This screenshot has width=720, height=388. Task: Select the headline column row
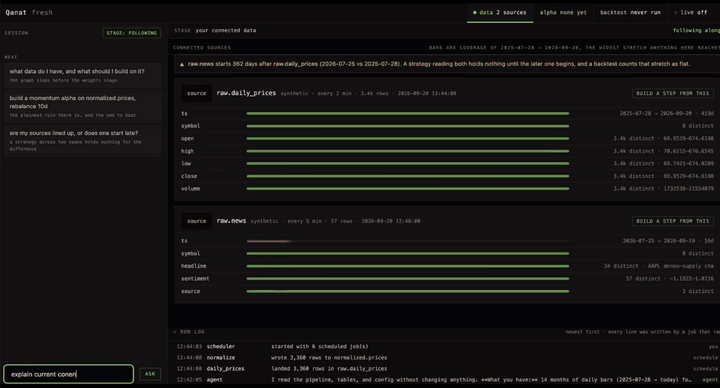click(447, 266)
